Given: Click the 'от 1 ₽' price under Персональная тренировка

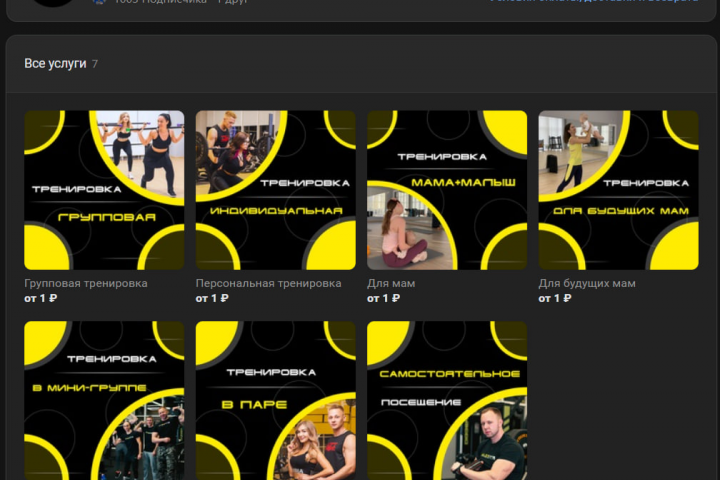Looking at the screenshot, I should (x=212, y=299).
